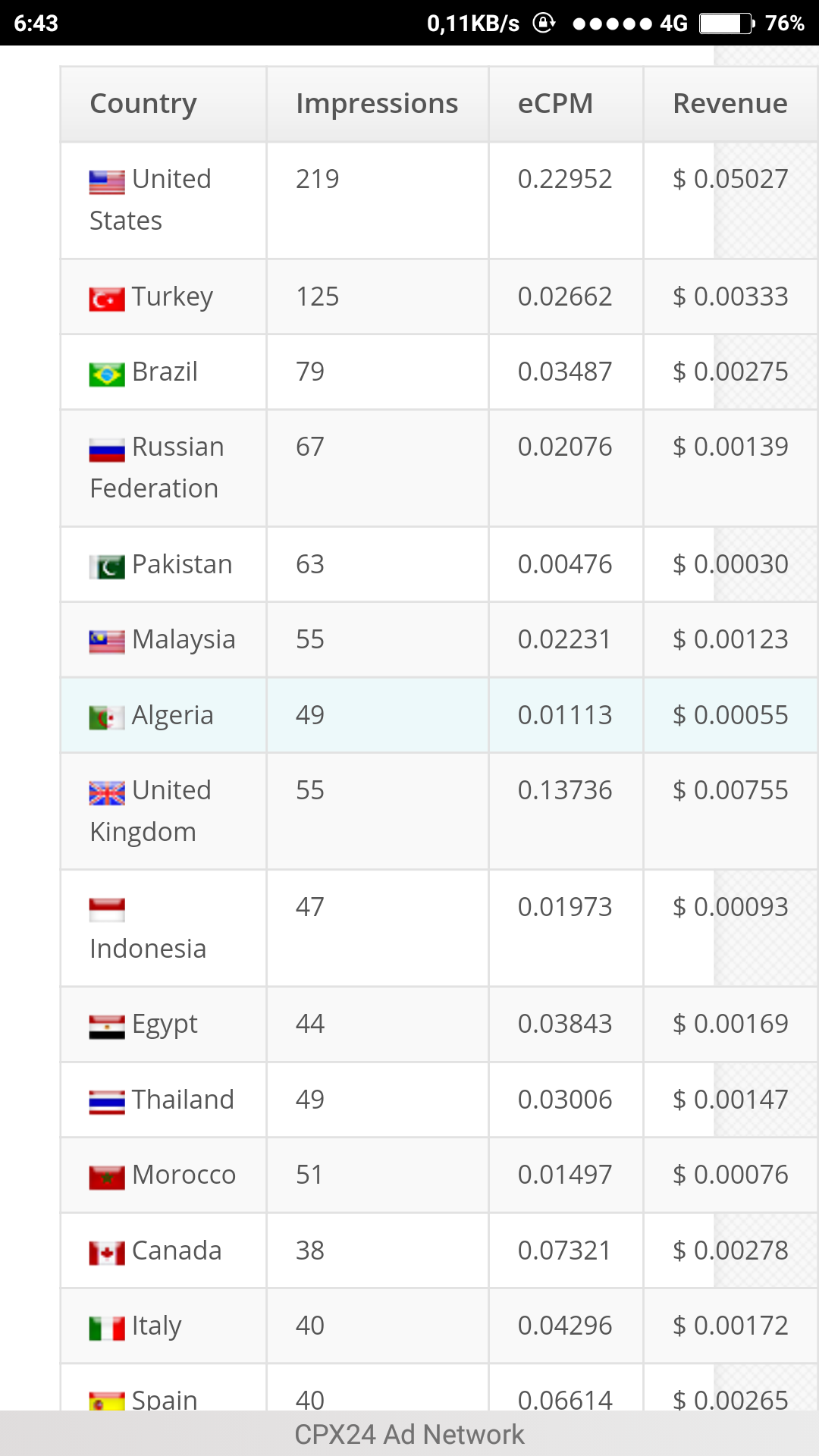The image size is (819, 1456).
Task: Click the eCPM column header
Action: [555, 104]
